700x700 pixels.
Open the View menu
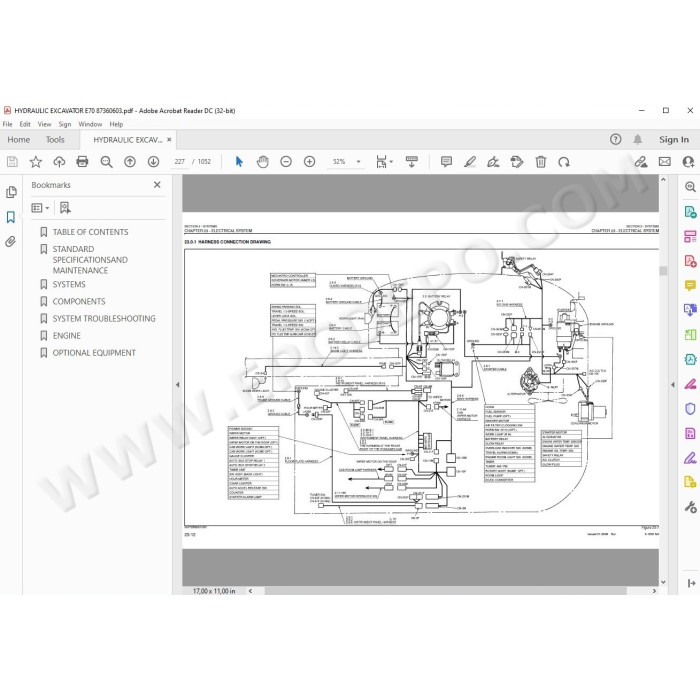44,124
